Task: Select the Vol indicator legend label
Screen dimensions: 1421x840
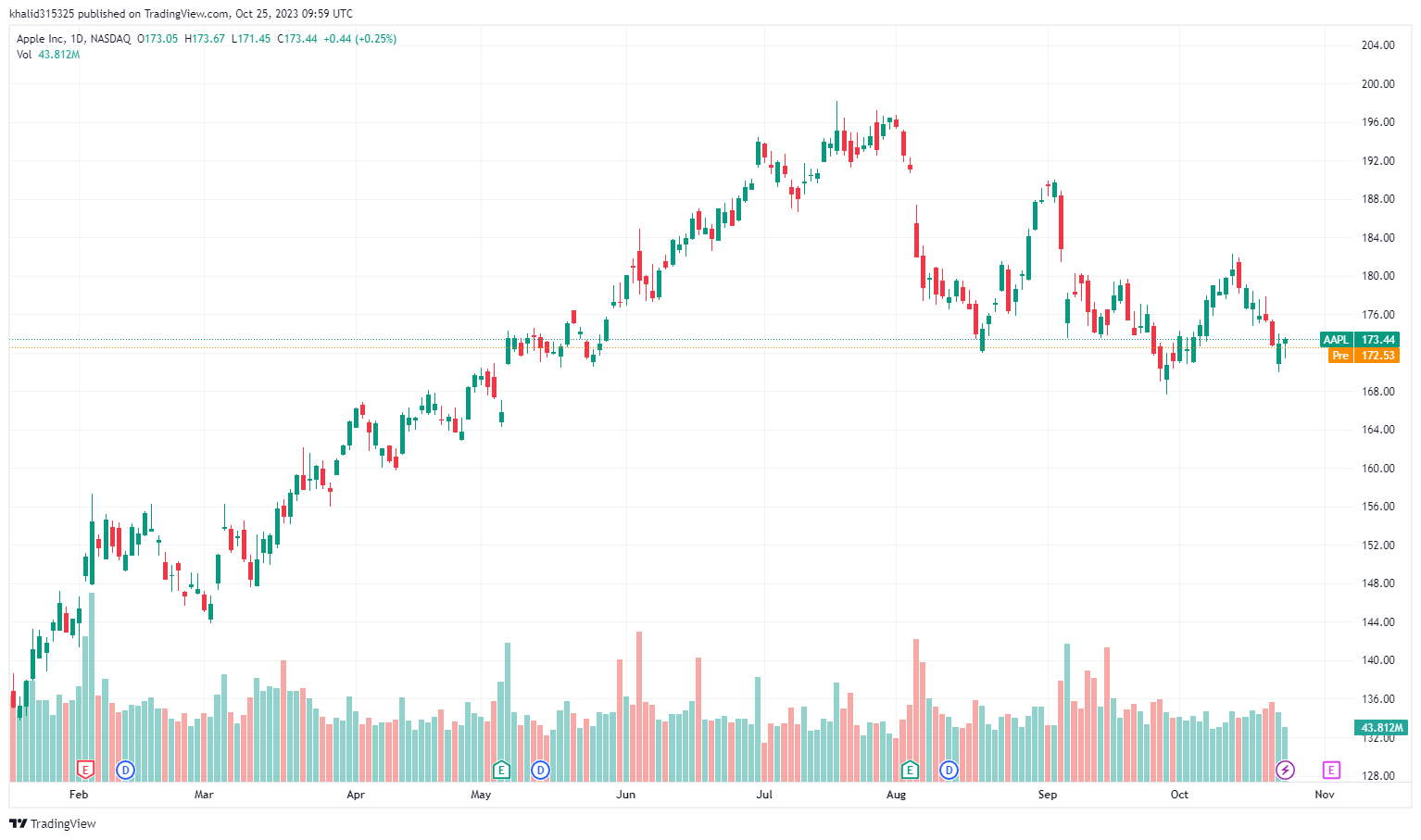Action: tap(24, 55)
